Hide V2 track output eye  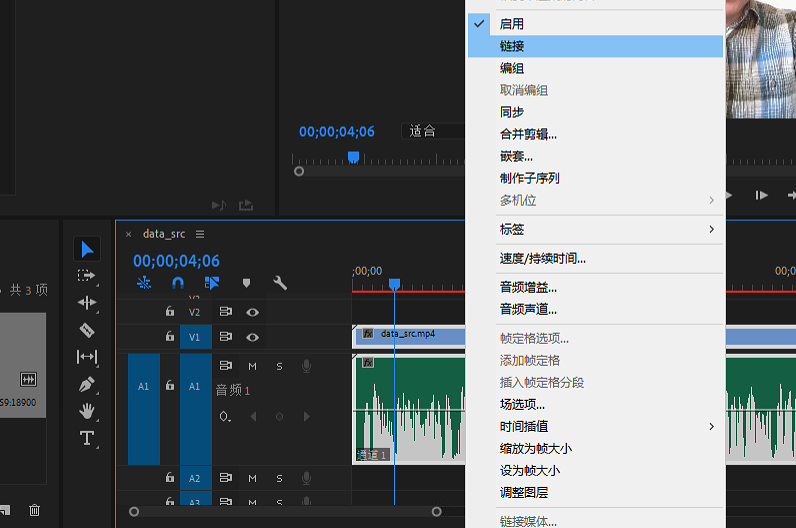tap(252, 312)
